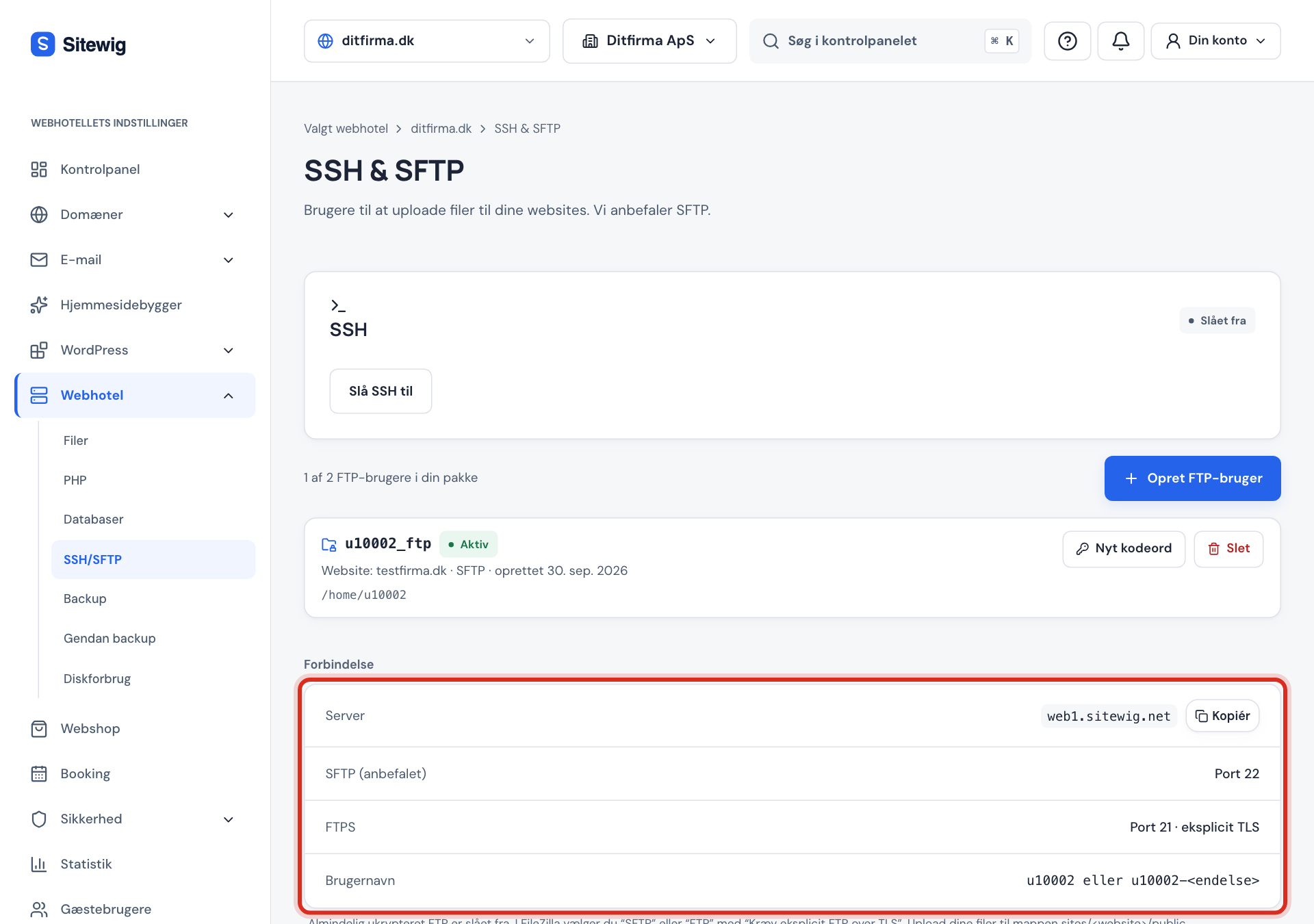The height and width of the screenshot is (924, 1314).
Task: Click the Valgt webhotel breadcrumb
Action: [x=346, y=129]
